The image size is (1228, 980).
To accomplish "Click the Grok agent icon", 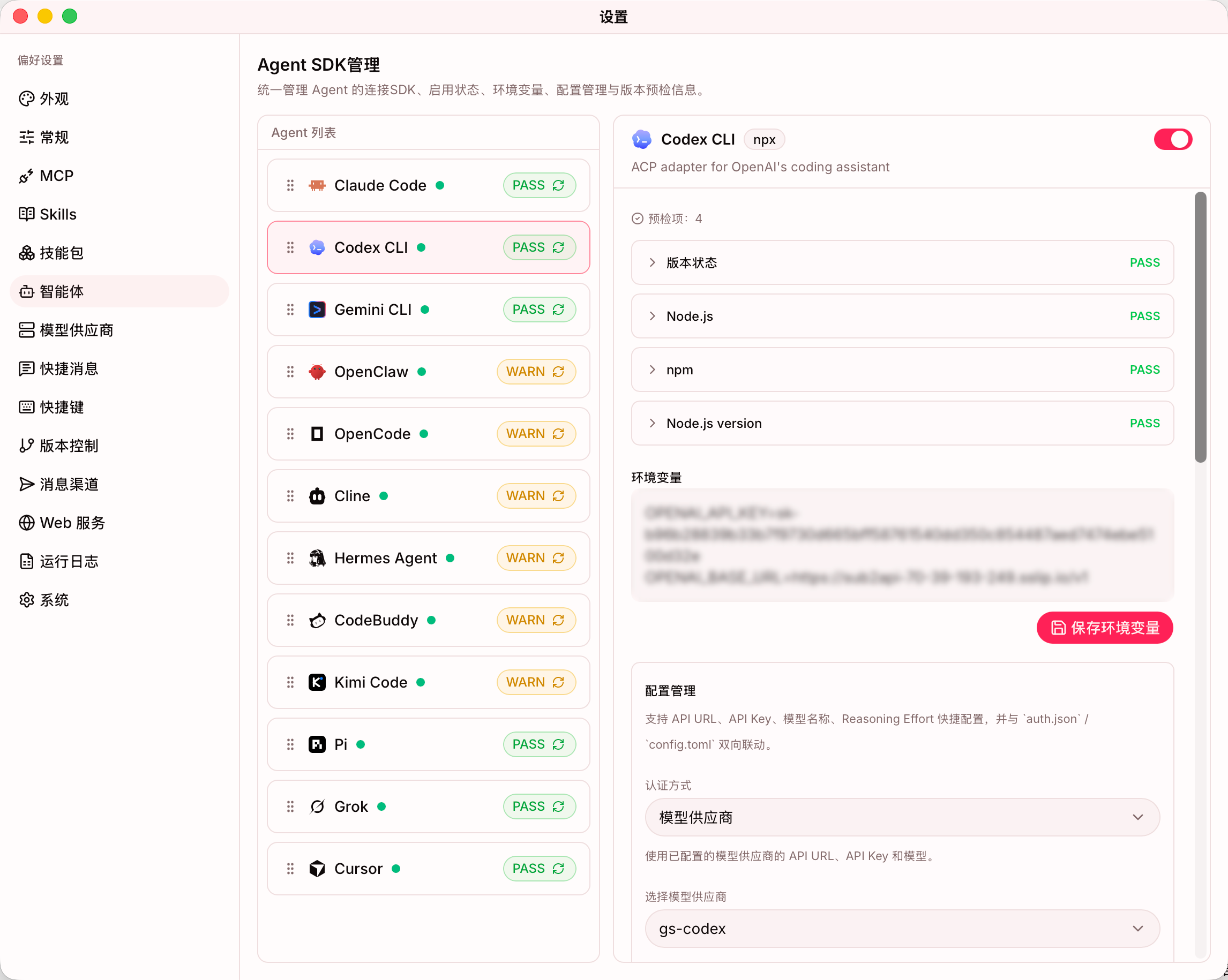I will click(317, 806).
